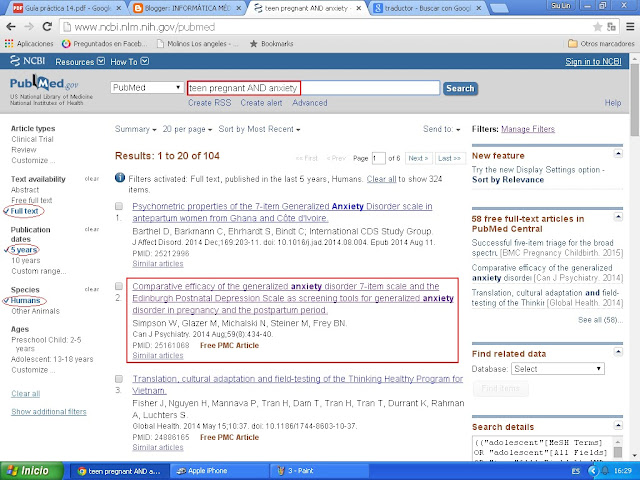Open Help link near search bar
The image size is (640, 480).
[x=613, y=103]
